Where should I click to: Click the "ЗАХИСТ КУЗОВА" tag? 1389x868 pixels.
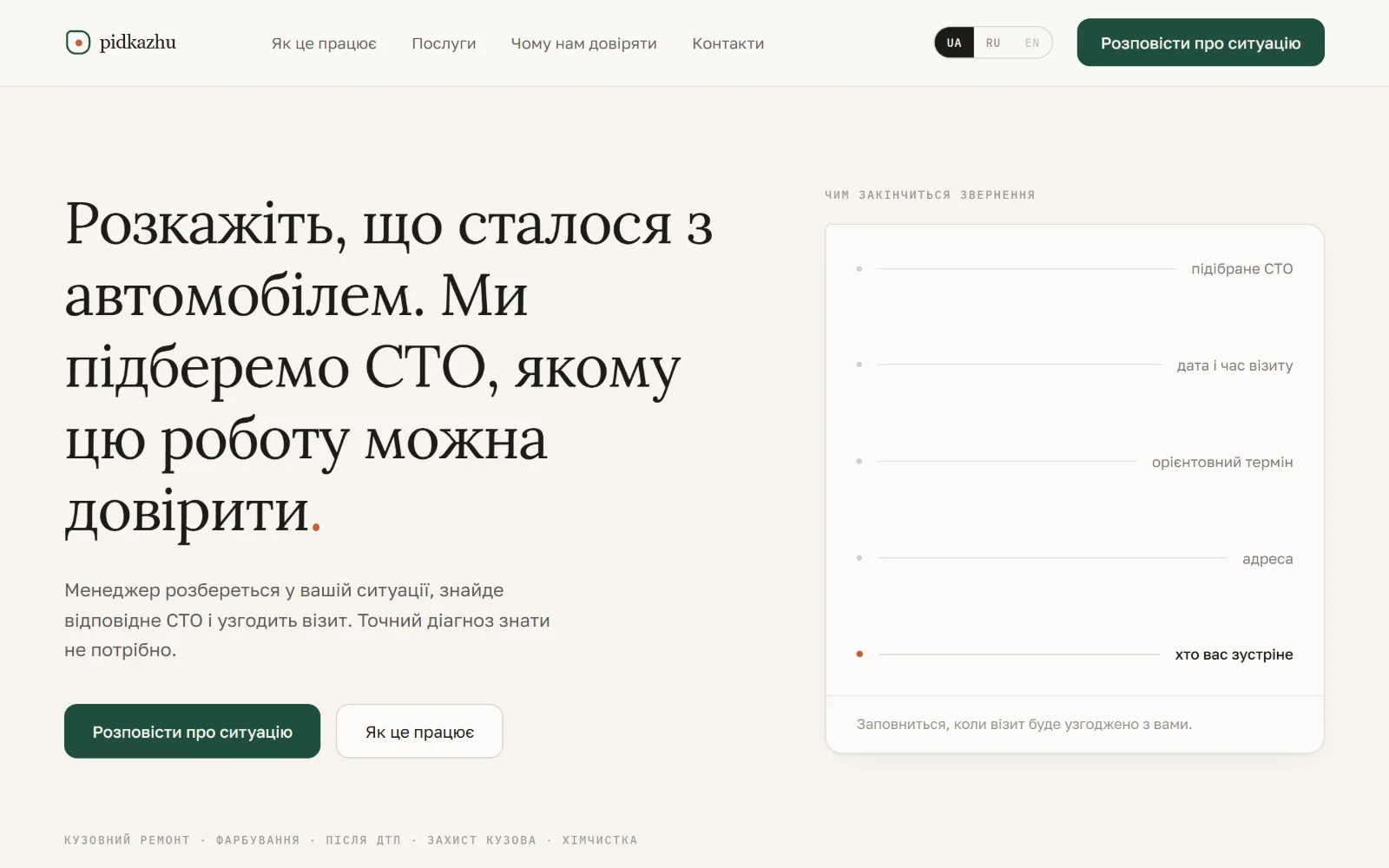(482, 840)
